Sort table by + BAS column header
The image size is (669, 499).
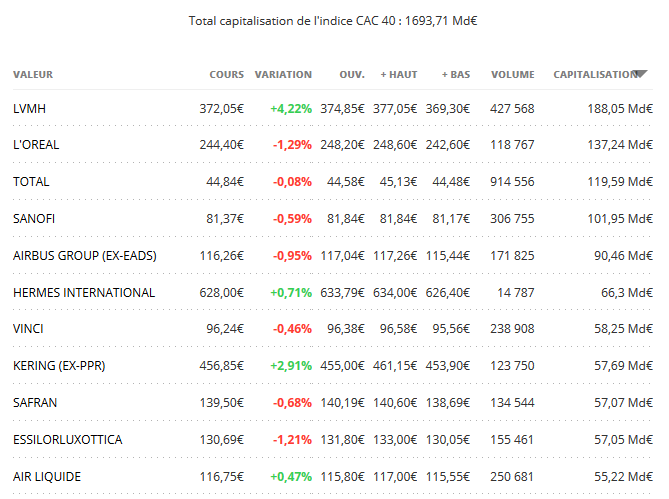456,75
